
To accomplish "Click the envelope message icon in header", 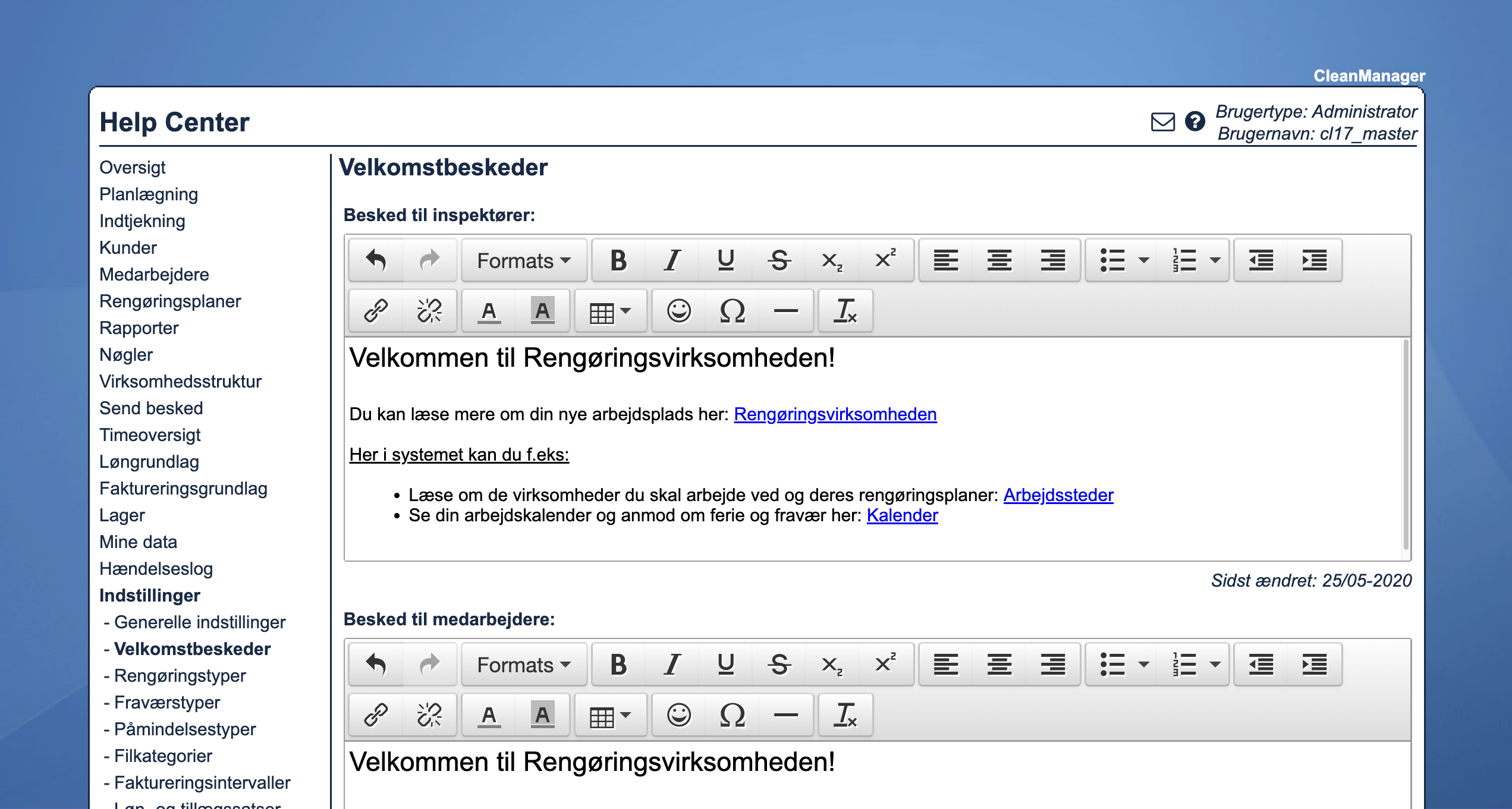I will (x=1162, y=122).
